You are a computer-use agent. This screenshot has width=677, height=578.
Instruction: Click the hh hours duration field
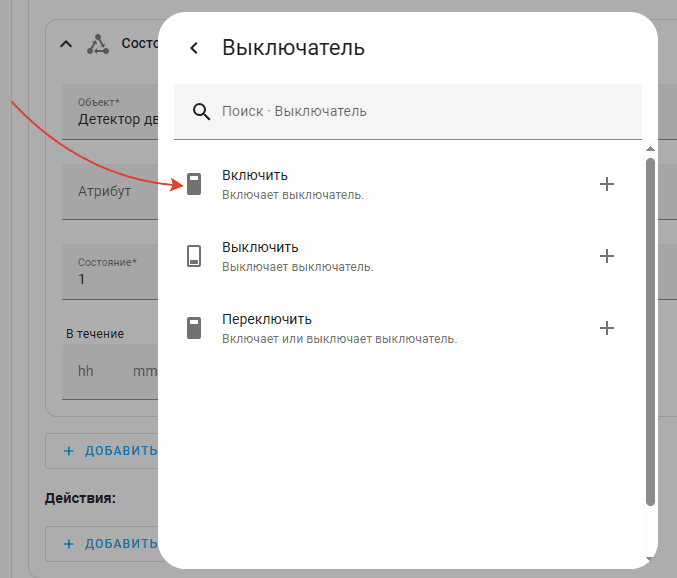pyautogui.click(x=86, y=371)
